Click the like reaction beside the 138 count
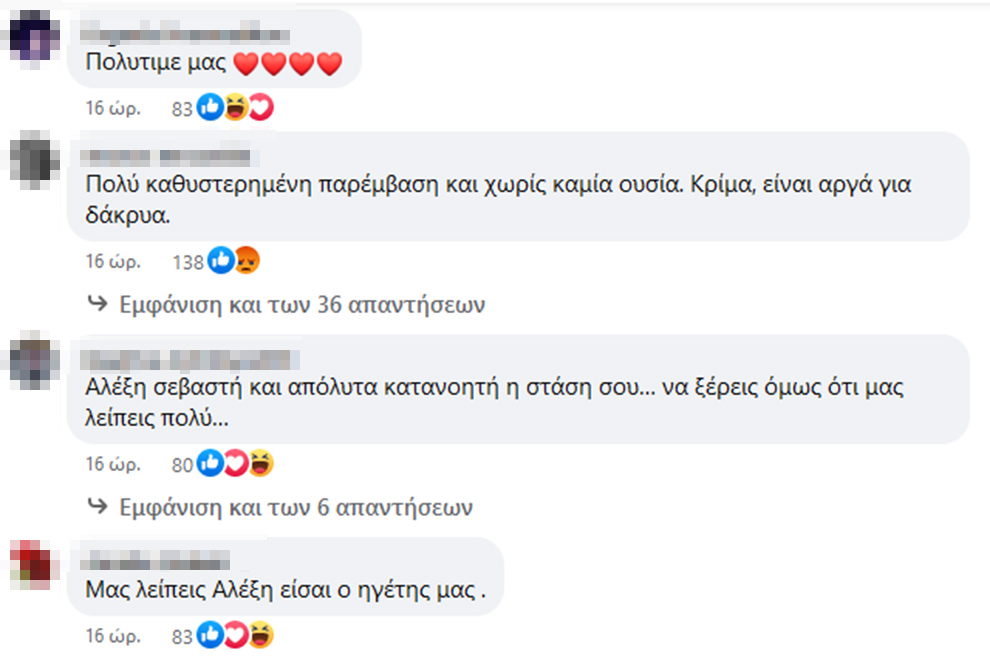The width and height of the screenshot is (990, 664). (220, 262)
